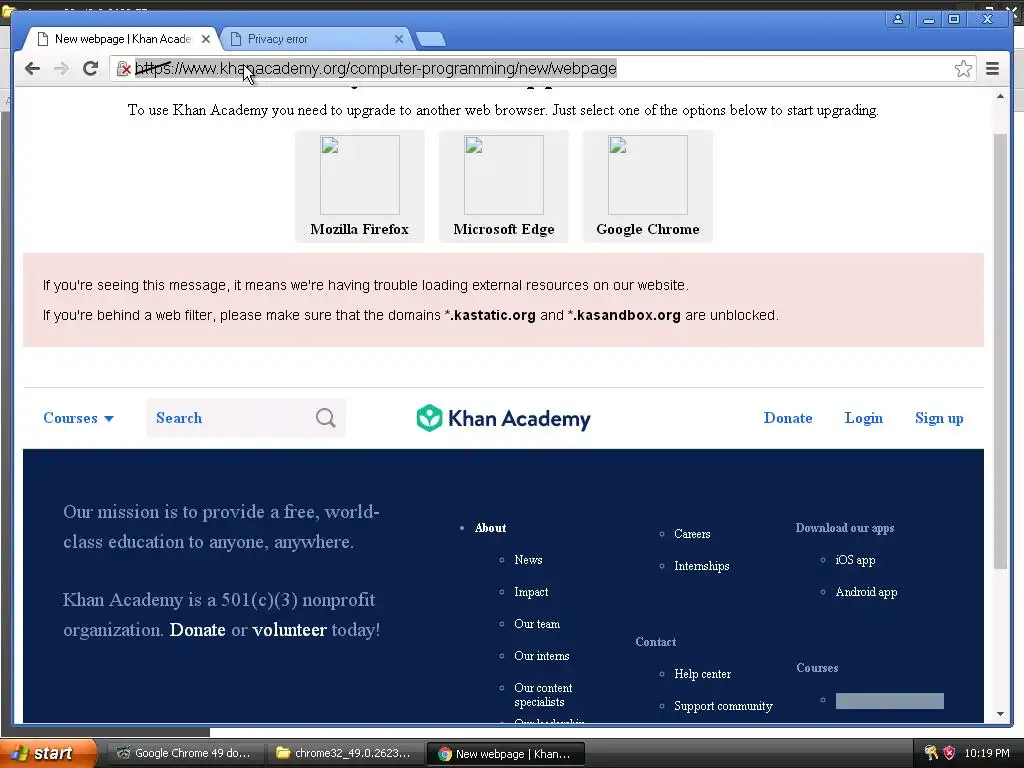
Task: Click the bold Donate link in mission text
Action: click(x=197, y=630)
